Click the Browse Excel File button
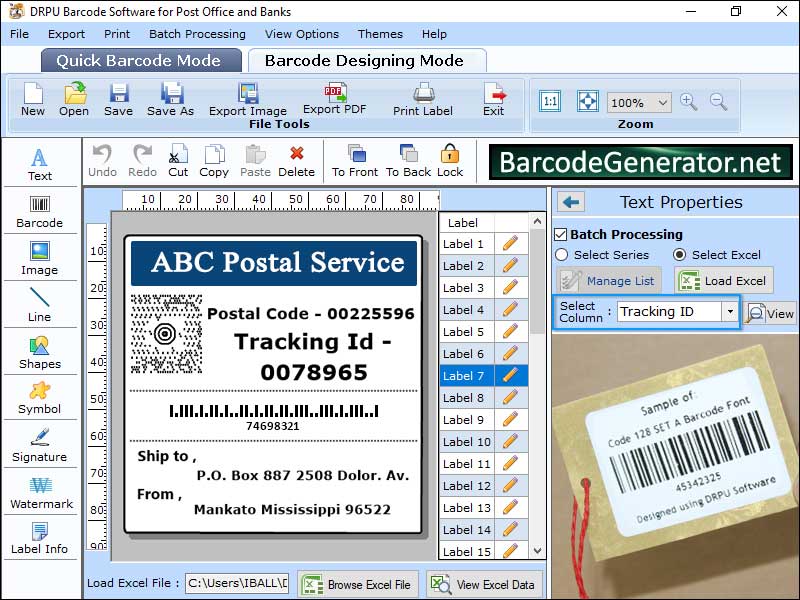Screen dimensions: 800x600 click(x=357, y=584)
